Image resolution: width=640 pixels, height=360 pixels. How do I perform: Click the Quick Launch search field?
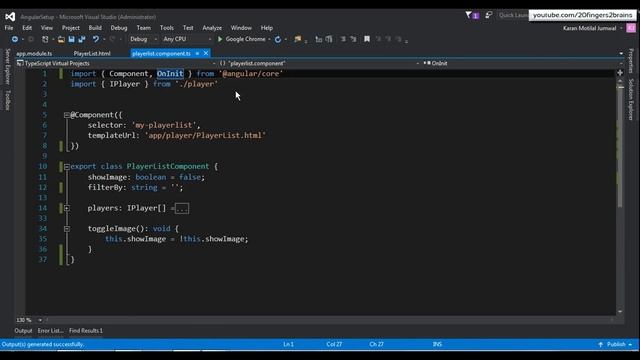tap(513, 15)
